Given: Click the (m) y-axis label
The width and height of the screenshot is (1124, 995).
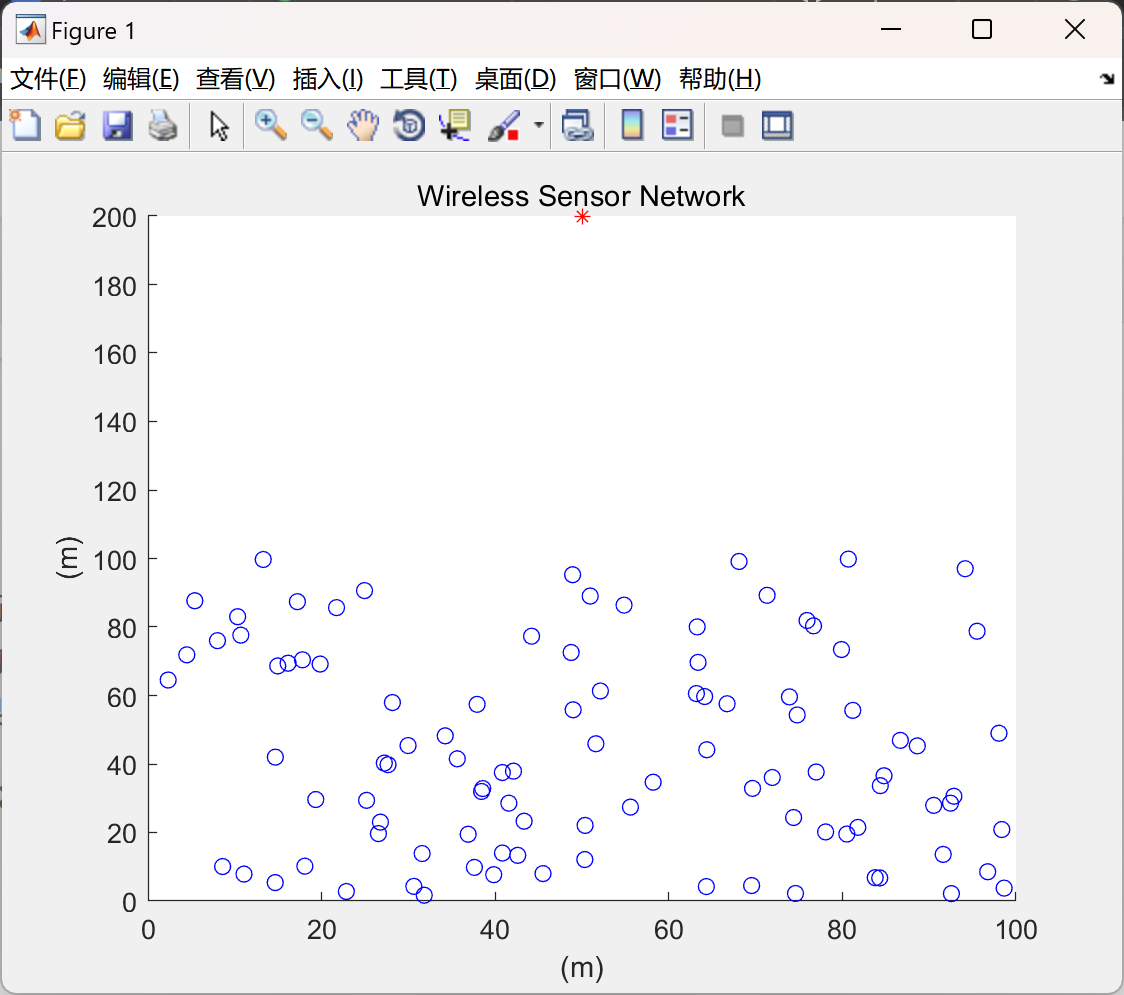Looking at the screenshot, I should [70, 558].
